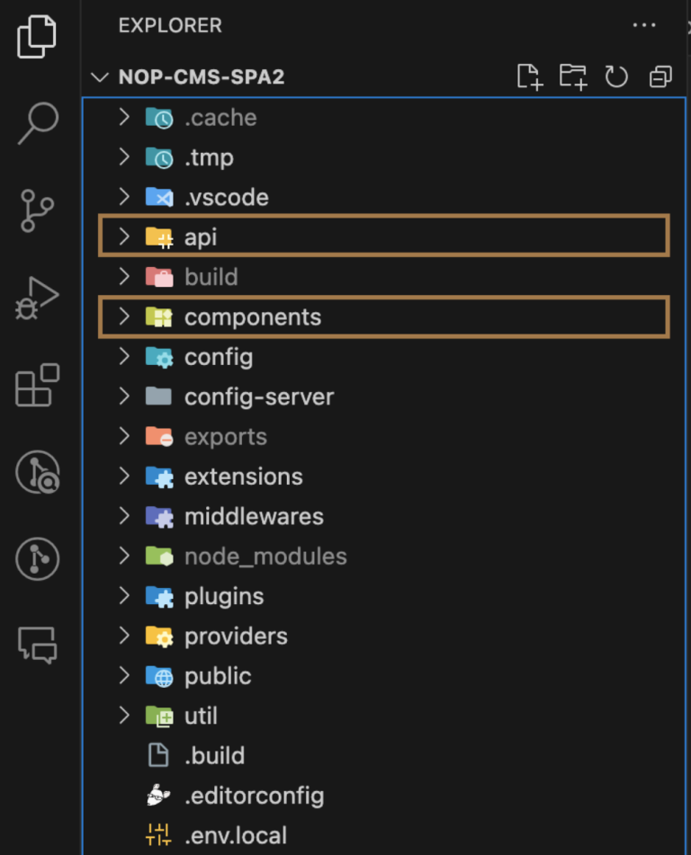691x855 pixels.
Task: Click the node_modules folder icon
Action: click(x=159, y=556)
